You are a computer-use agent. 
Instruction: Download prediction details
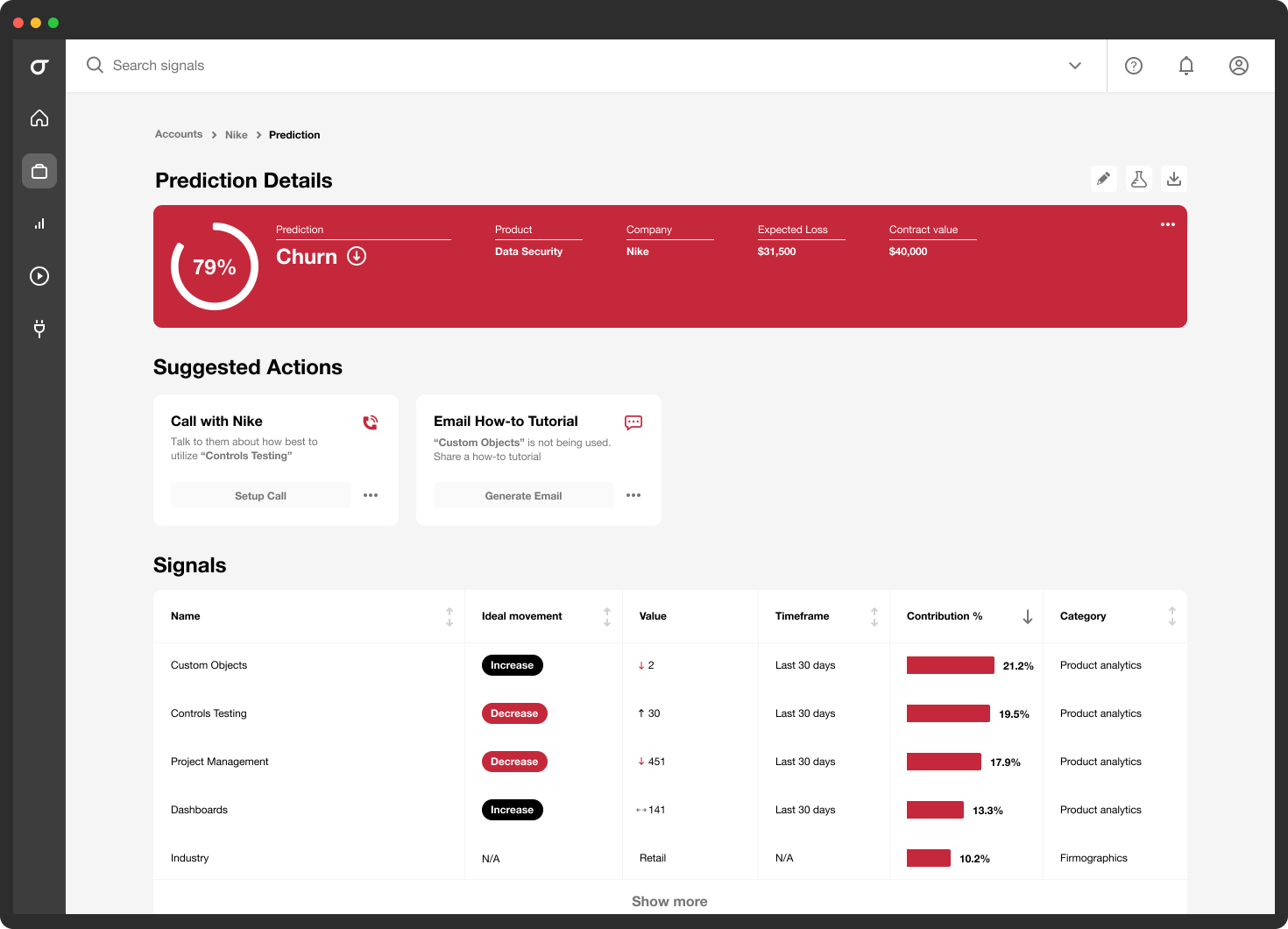pos(1174,179)
